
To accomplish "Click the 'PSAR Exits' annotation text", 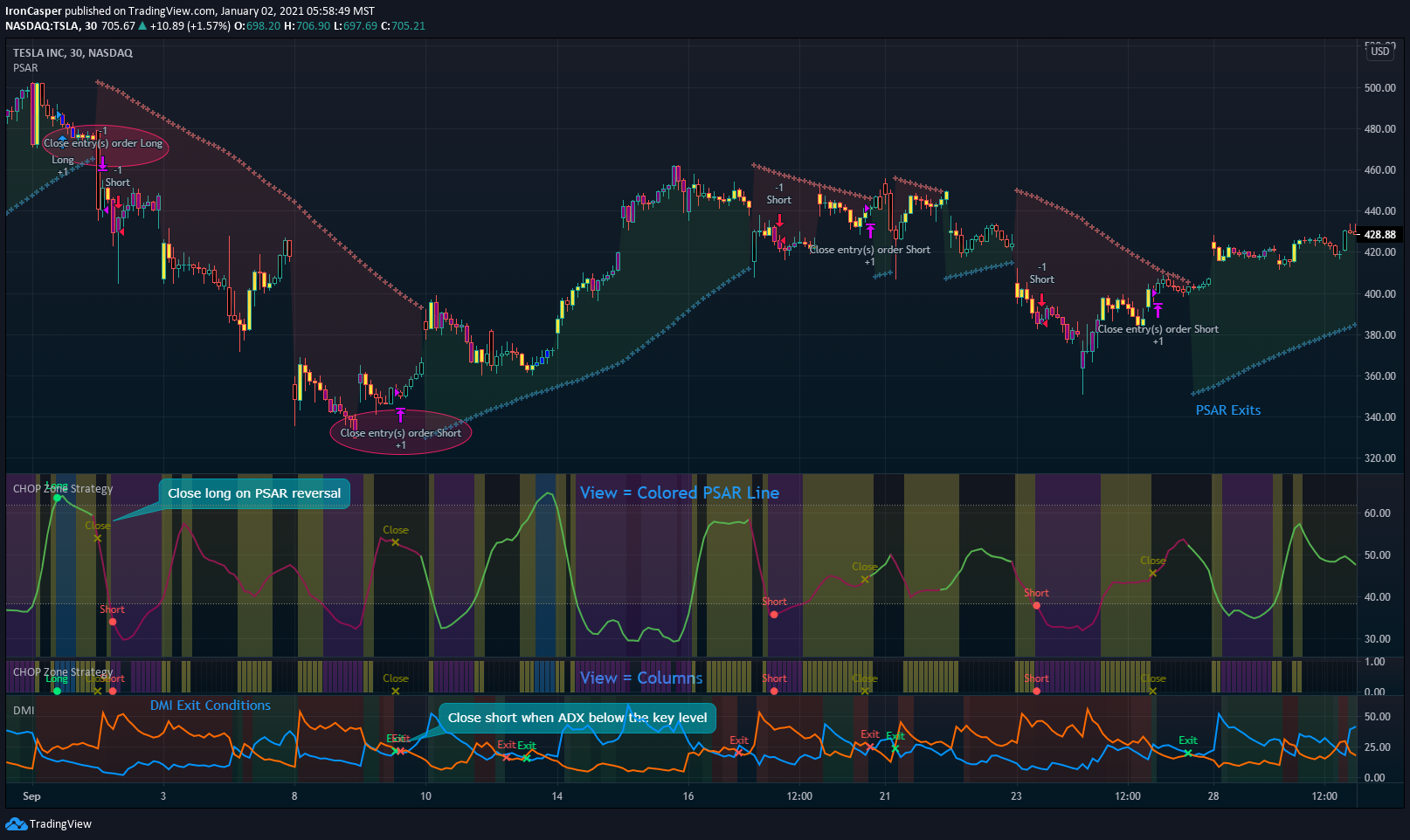I will (x=1227, y=410).
